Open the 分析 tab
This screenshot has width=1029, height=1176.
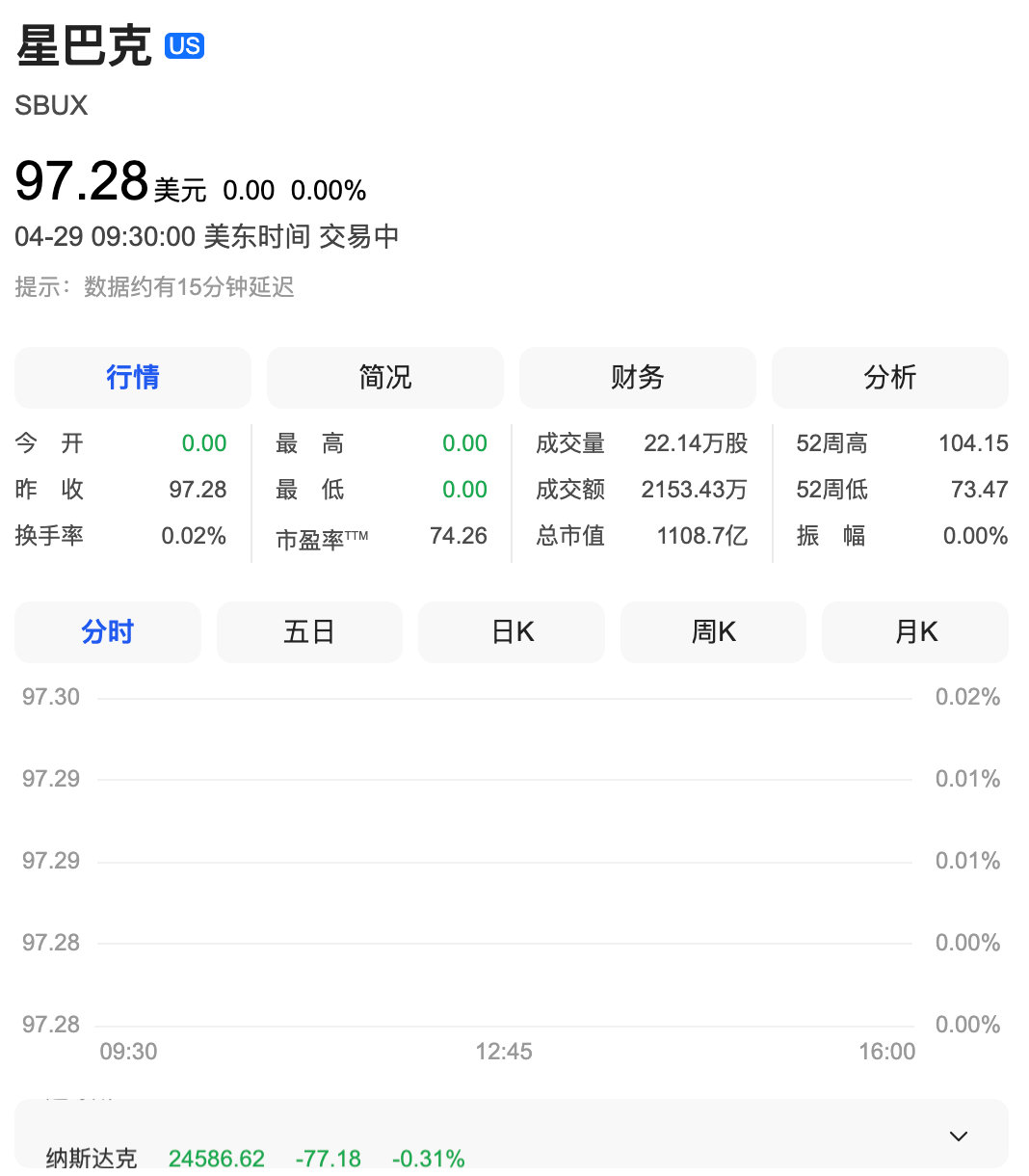[x=889, y=378]
